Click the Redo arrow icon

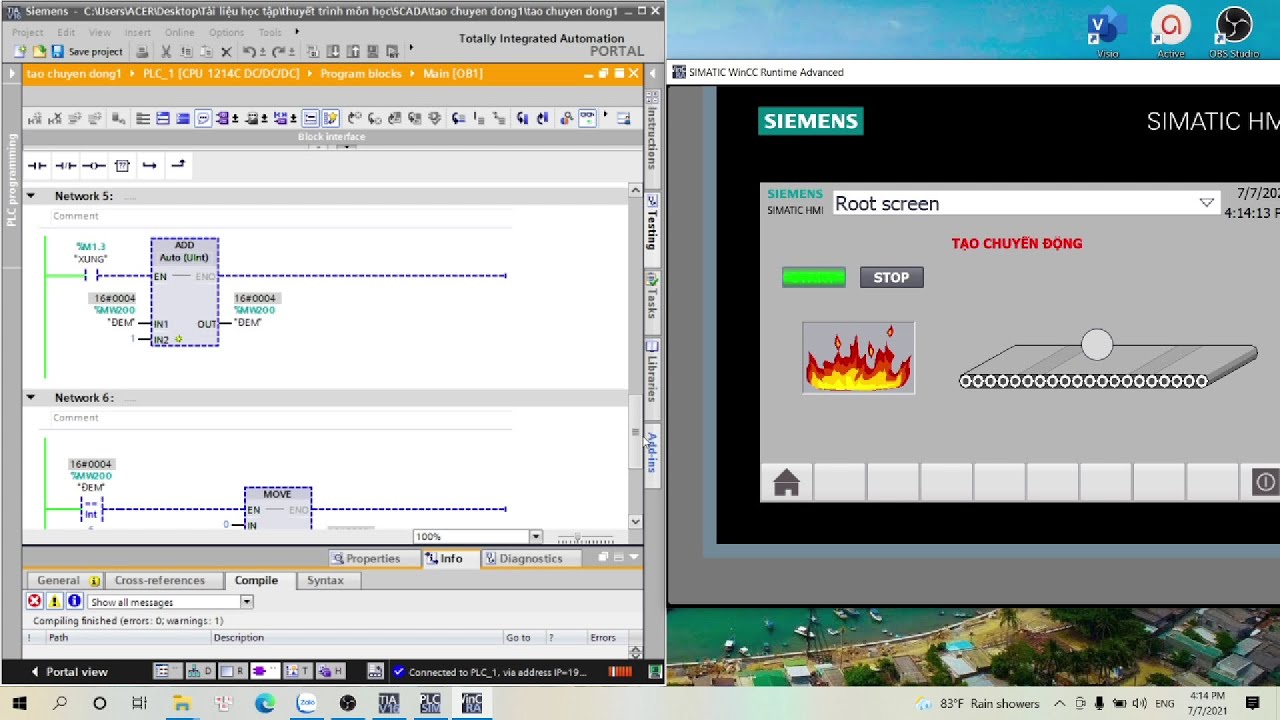point(276,52)
